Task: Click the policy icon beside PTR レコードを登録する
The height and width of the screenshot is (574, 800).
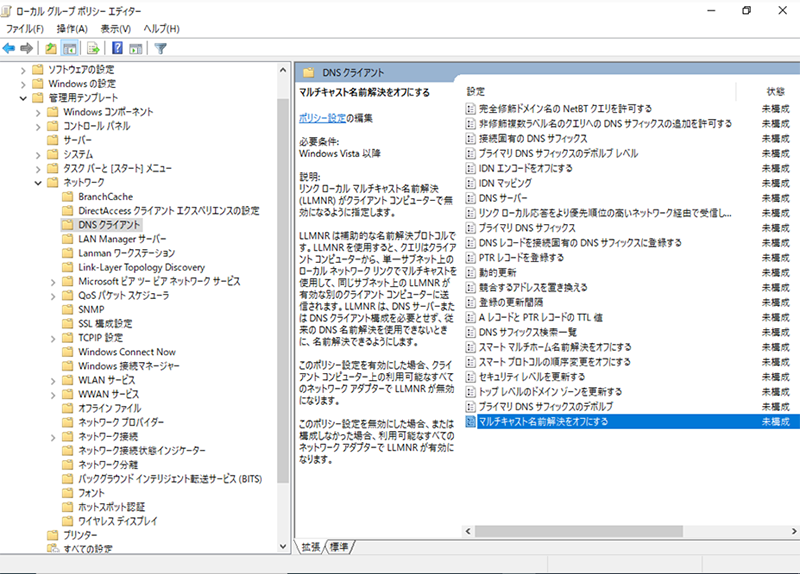Action: click(471, 258)
